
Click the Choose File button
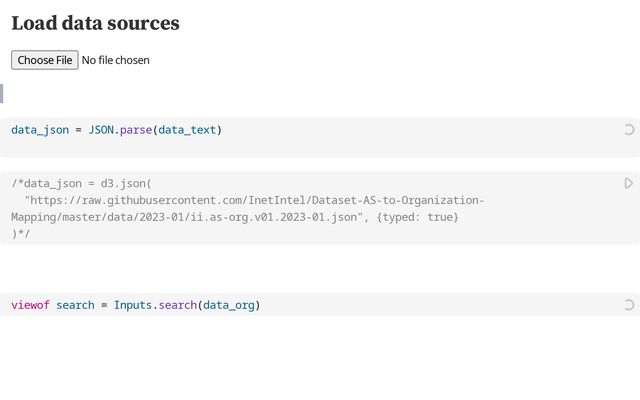(45, 60)
